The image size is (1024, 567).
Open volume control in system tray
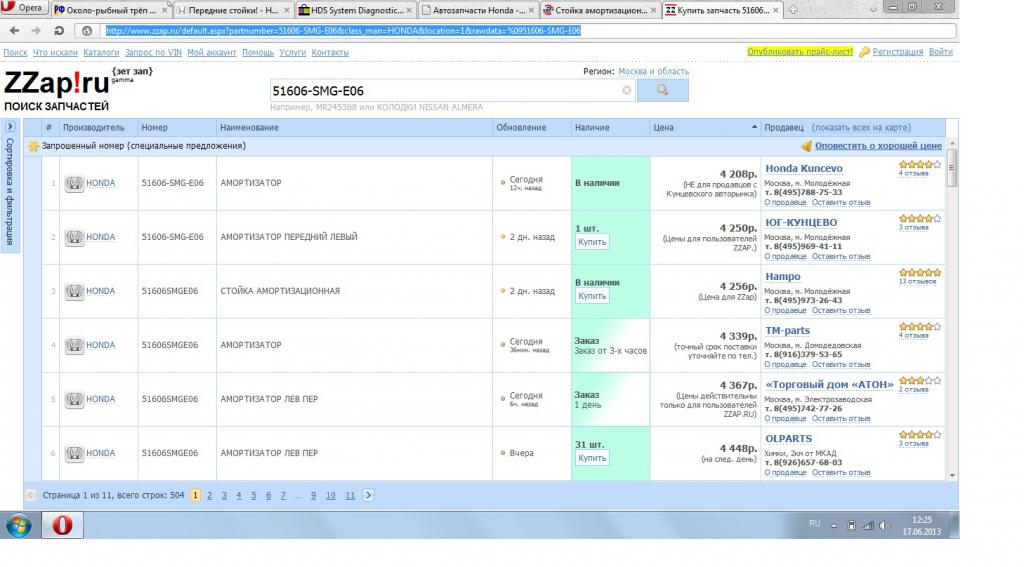[x=885, y=525]
